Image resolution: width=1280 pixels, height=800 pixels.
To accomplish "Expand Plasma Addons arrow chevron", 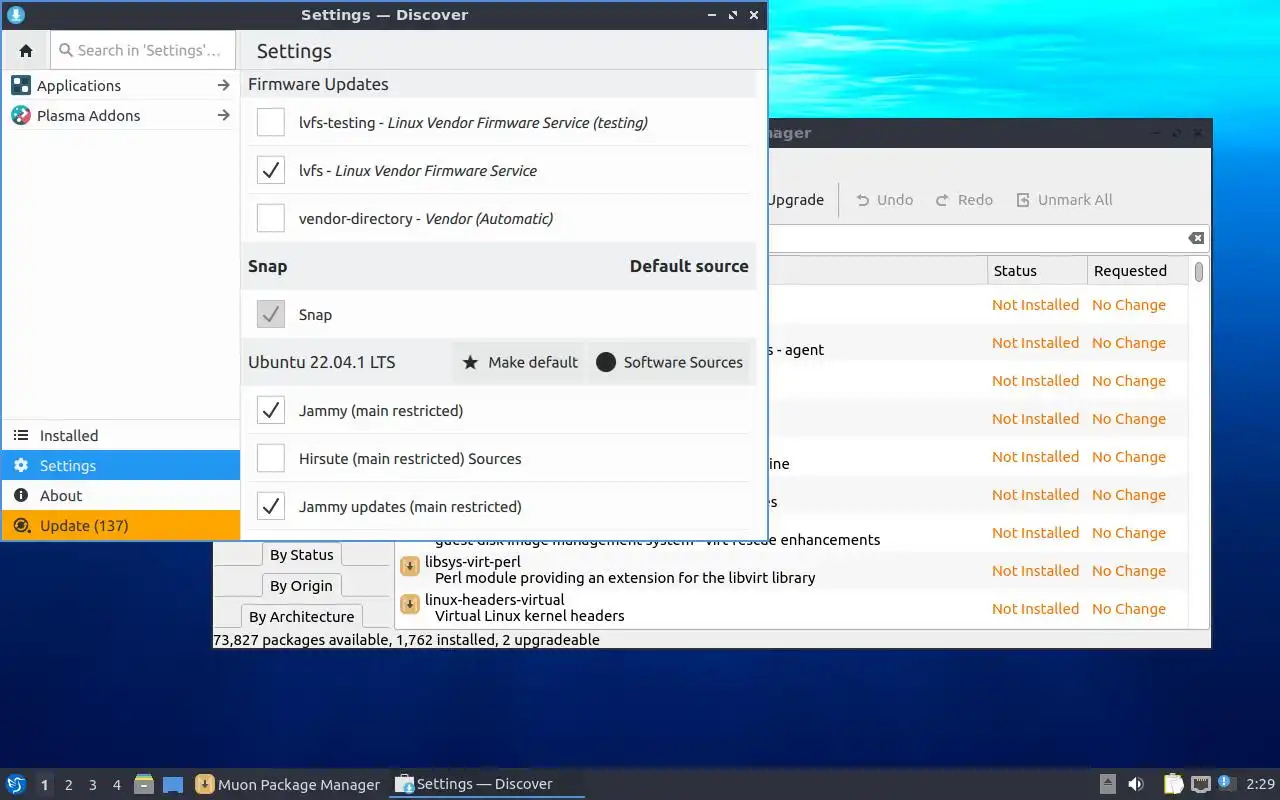I will tap(223, 116).
